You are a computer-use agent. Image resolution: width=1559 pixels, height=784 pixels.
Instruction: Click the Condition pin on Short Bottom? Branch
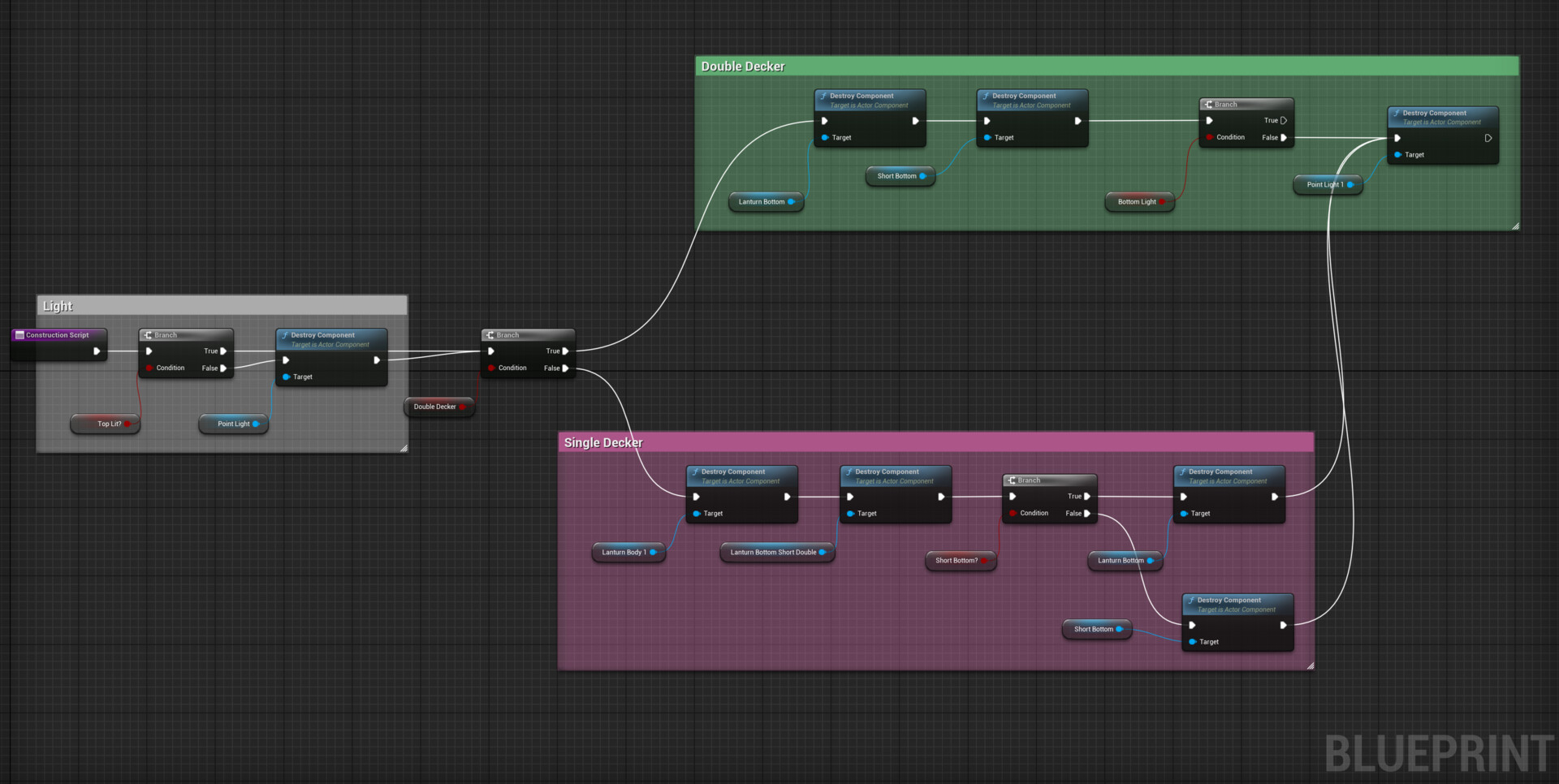tap(1013, 514)
